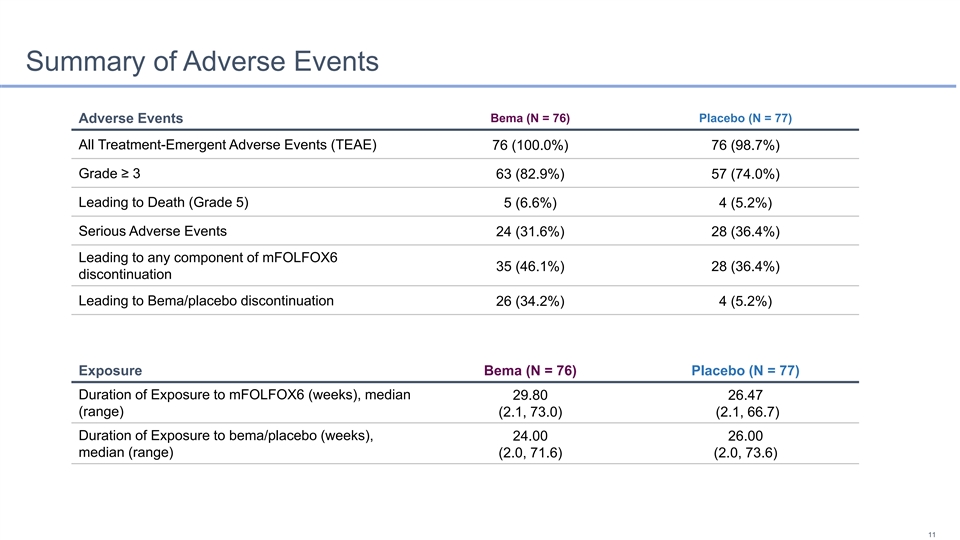Click the "76 (100.0%)" cell
Screen dimensions: 960x540
pos(530,146)
